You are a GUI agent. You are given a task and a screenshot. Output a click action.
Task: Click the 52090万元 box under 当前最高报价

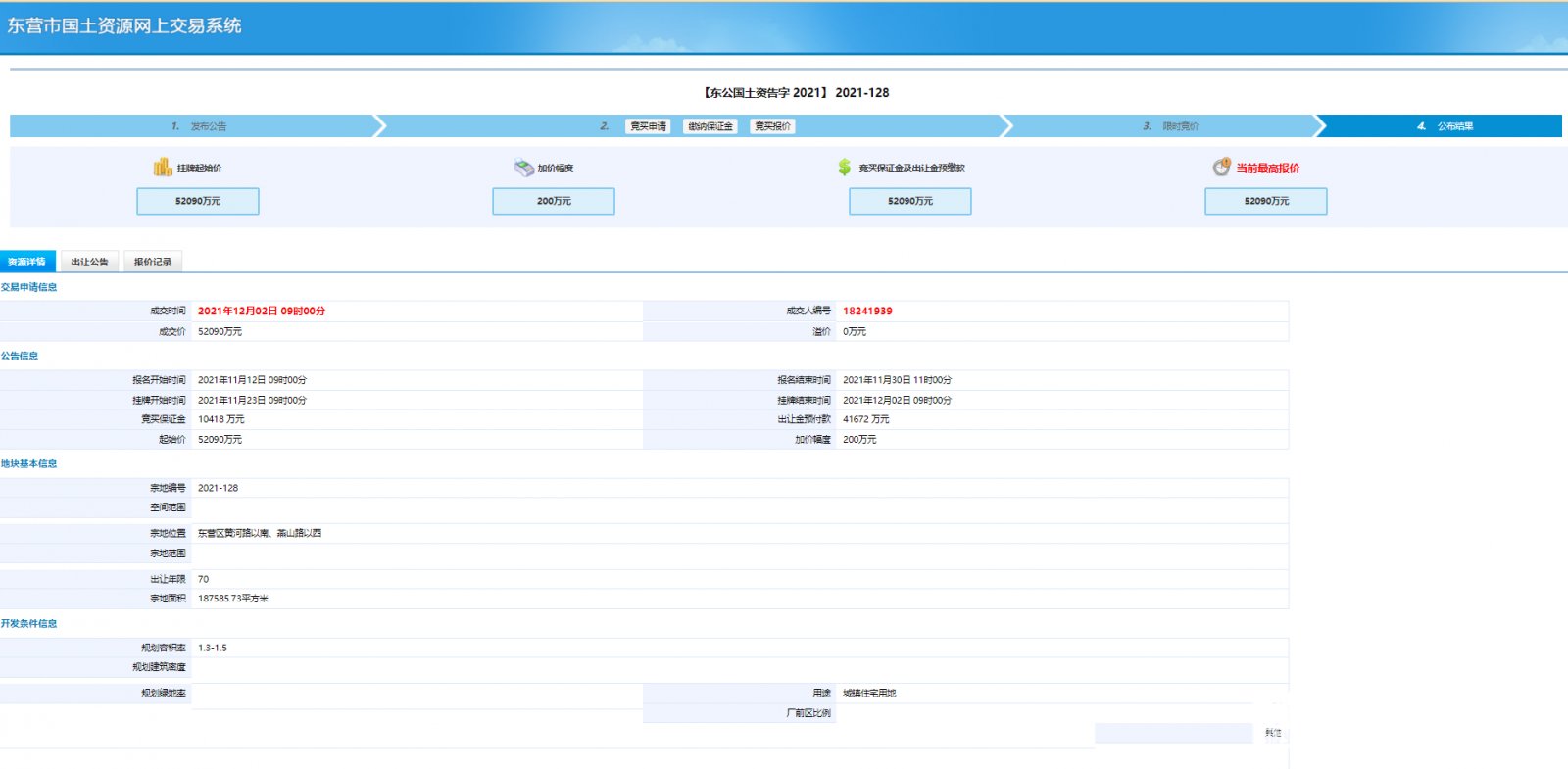(1266, 201)
